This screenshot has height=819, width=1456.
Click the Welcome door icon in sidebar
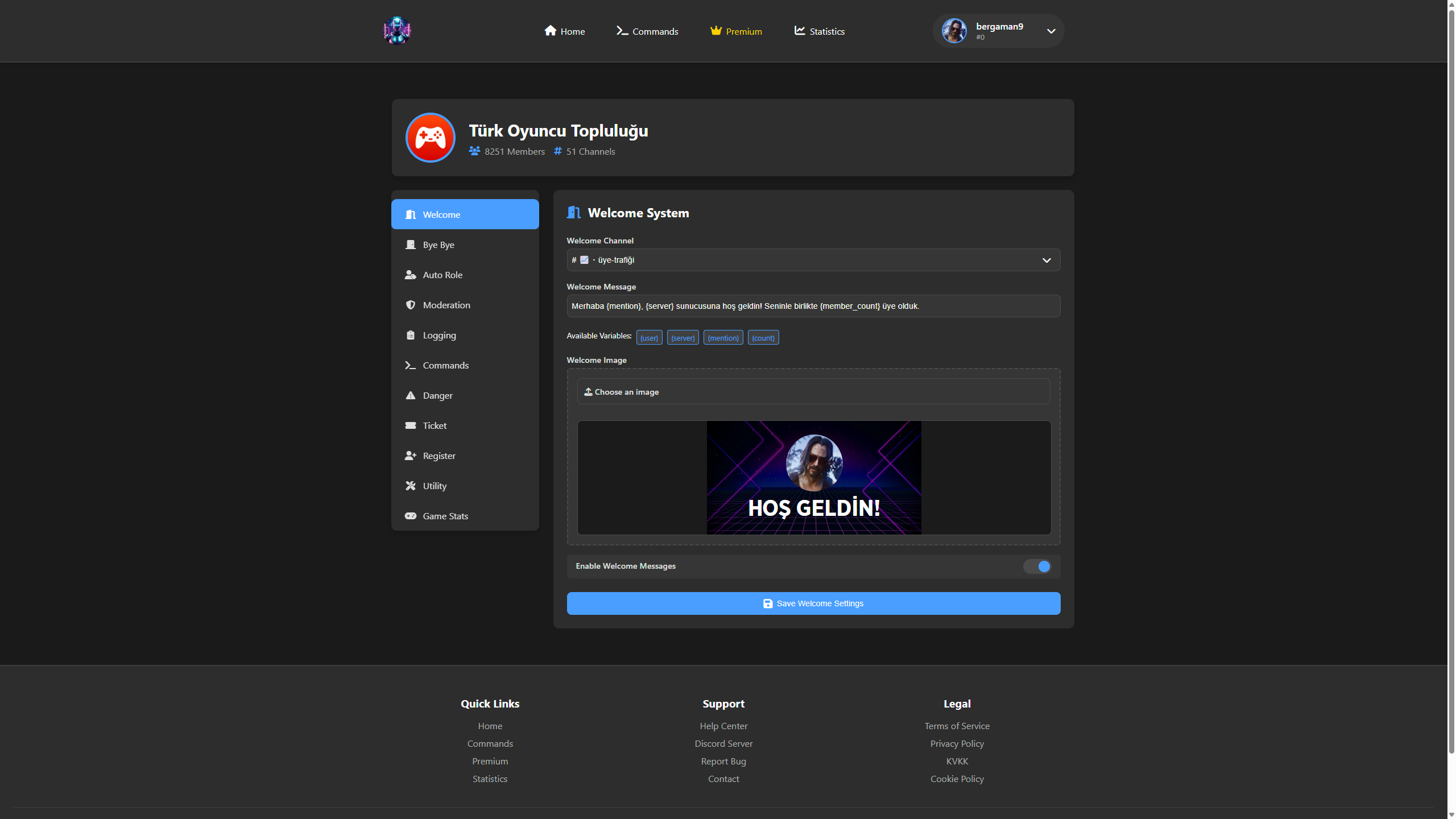coord(411,214)
